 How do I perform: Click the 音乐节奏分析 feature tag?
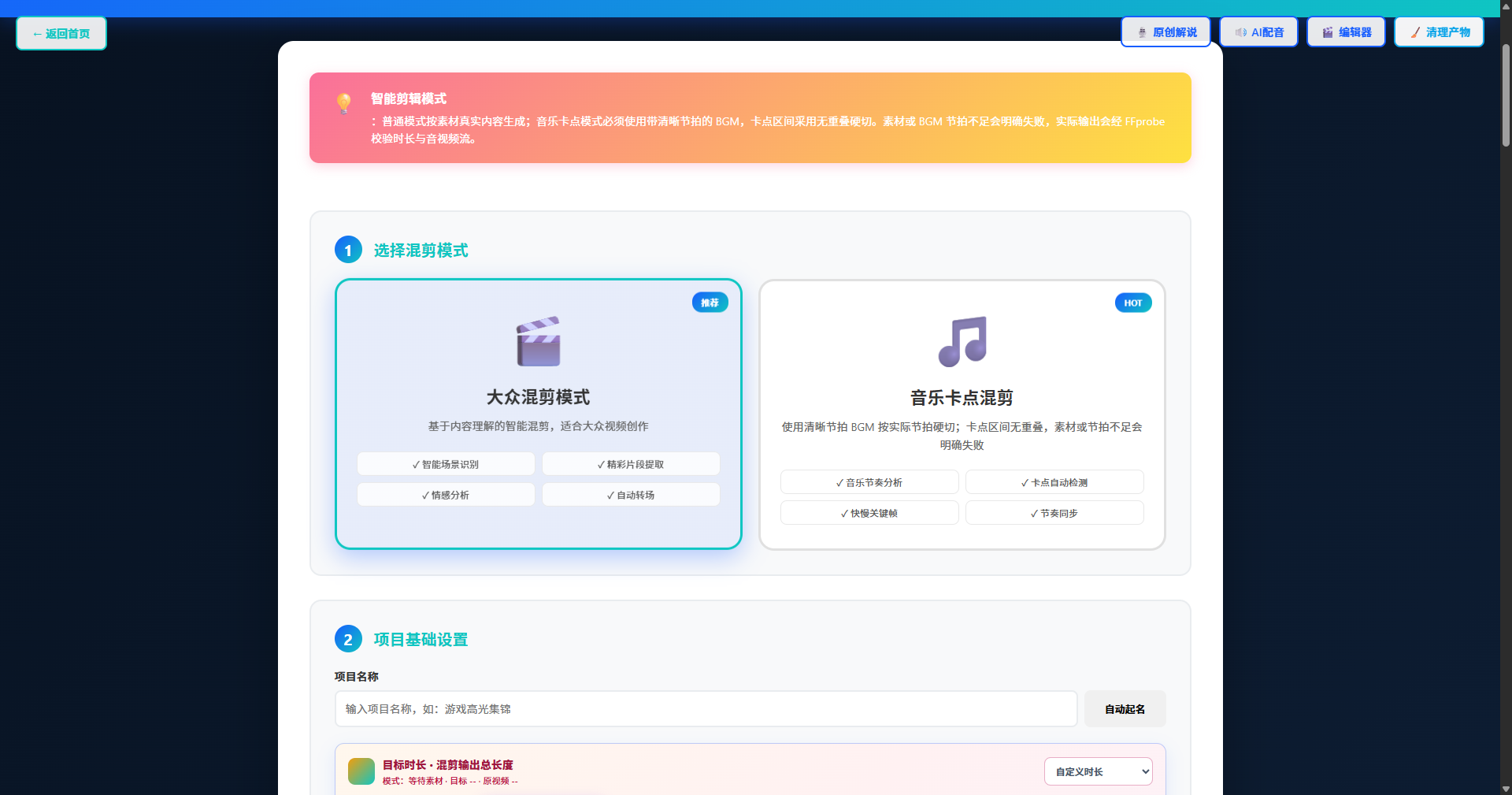[x=869, y=482]
